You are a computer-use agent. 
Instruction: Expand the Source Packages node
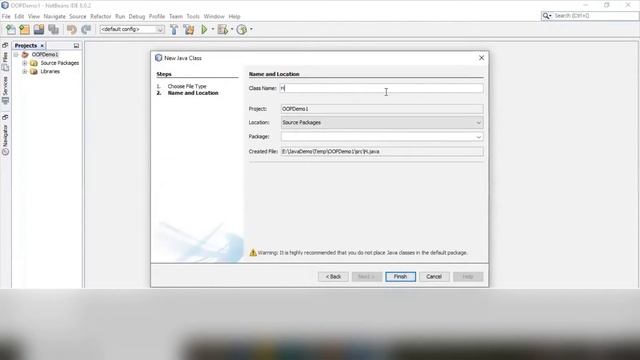point(24,63)
